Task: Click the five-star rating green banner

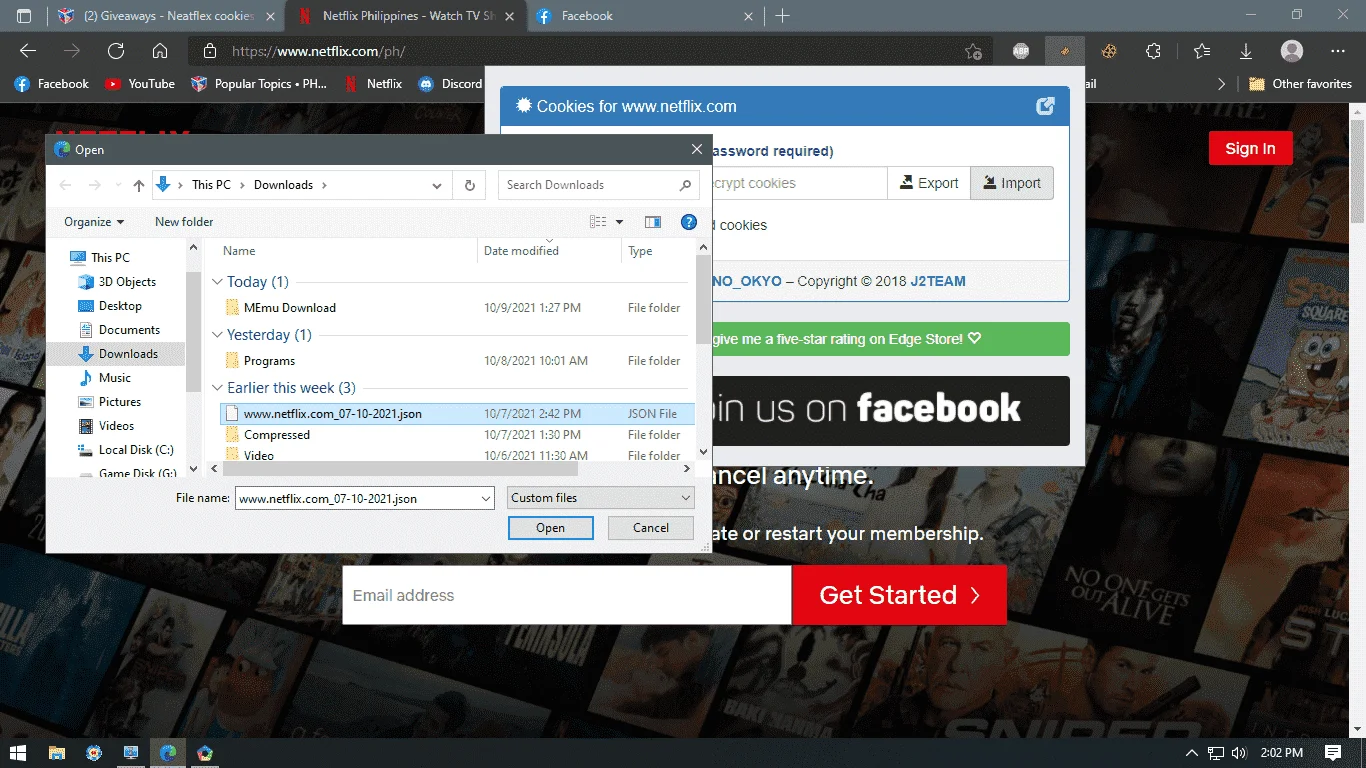Action: pyautogui.click(x=890, y=339)
